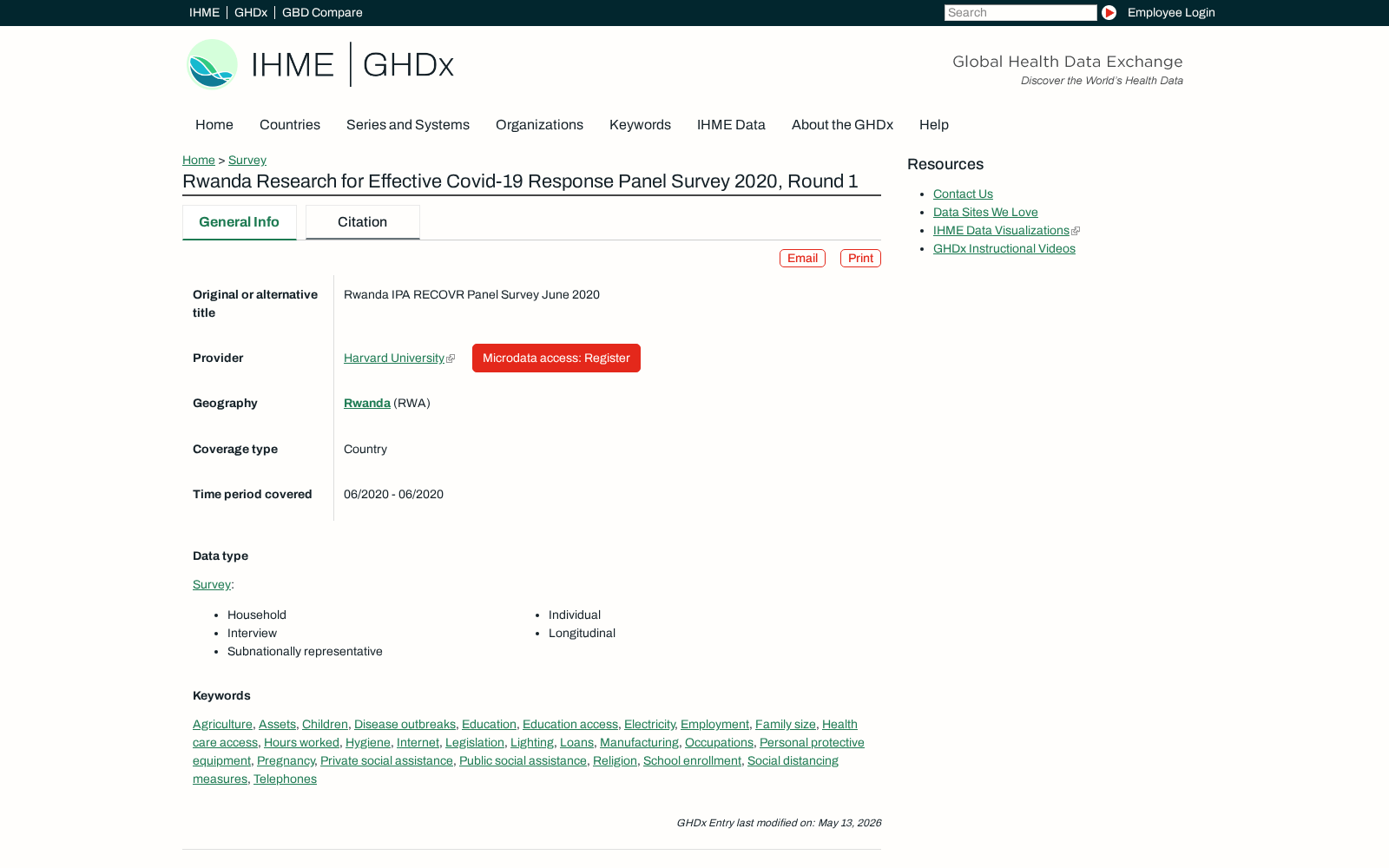
Task: Click the Legislation keyword
Action: (475, 743)
